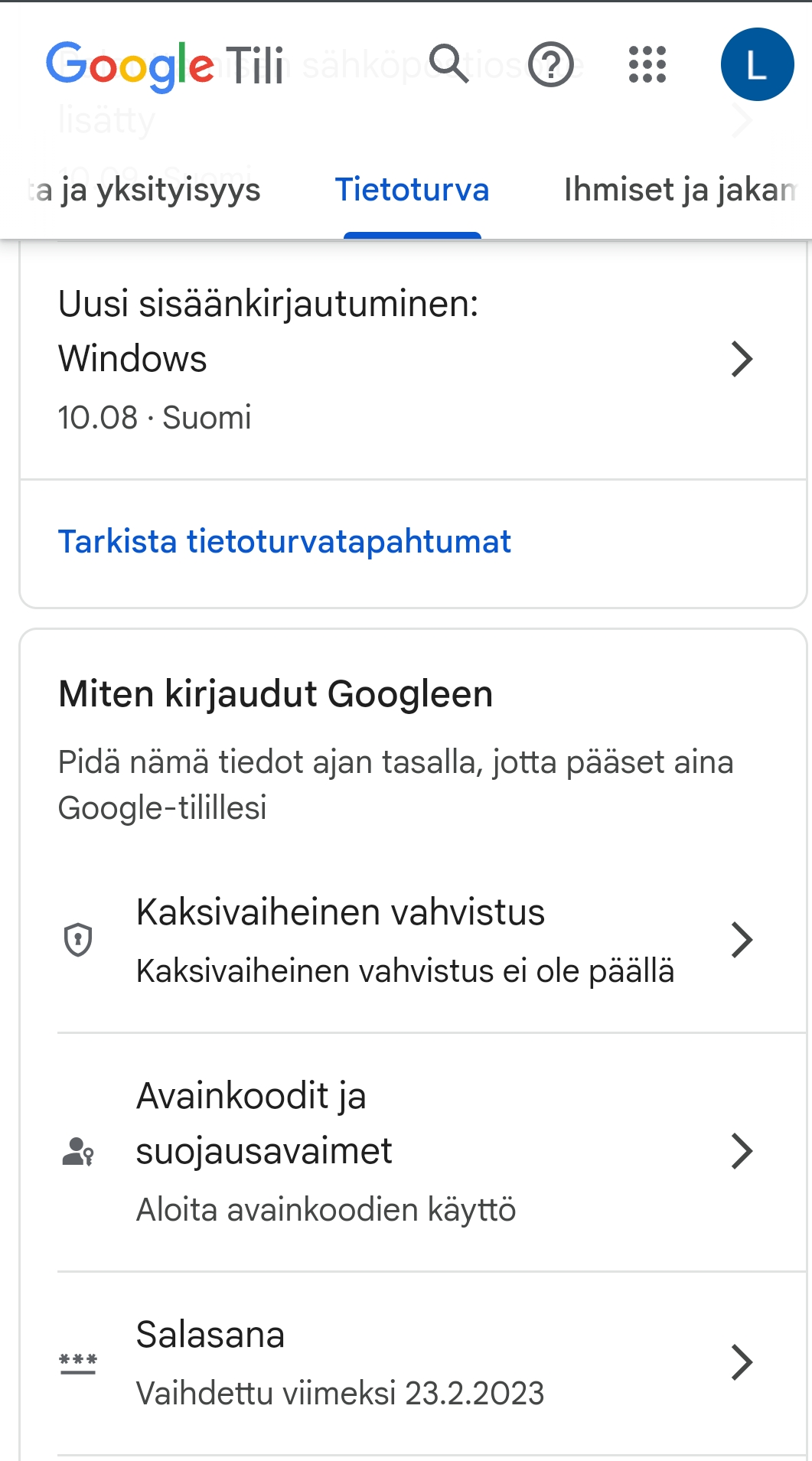The image size is (812, 1461).
Task: Switch to Ihmiset ja jakaminen tab
Action: [680, 190]
